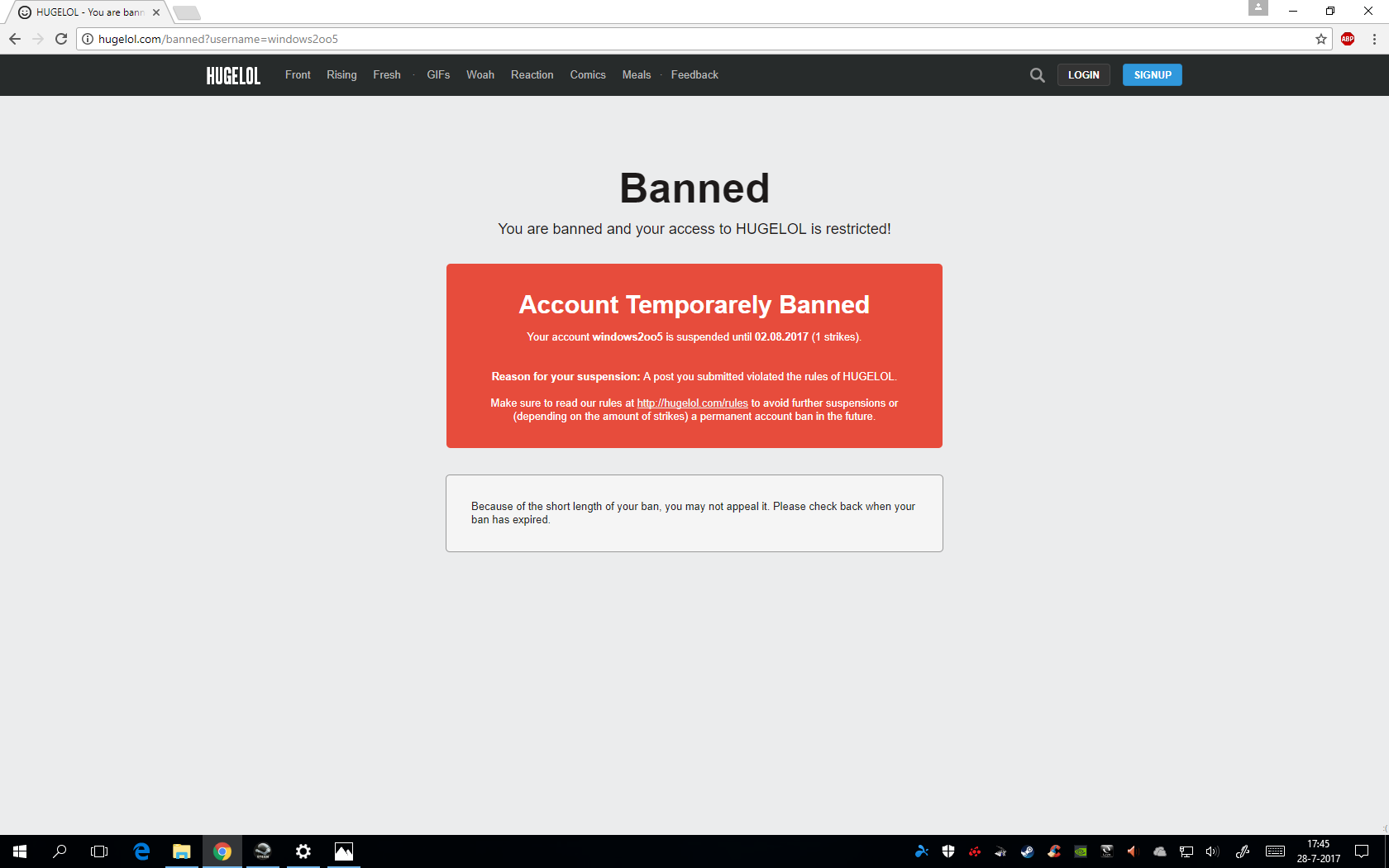Open a new browser tab

pyautogui.click(x=187, y=12)
